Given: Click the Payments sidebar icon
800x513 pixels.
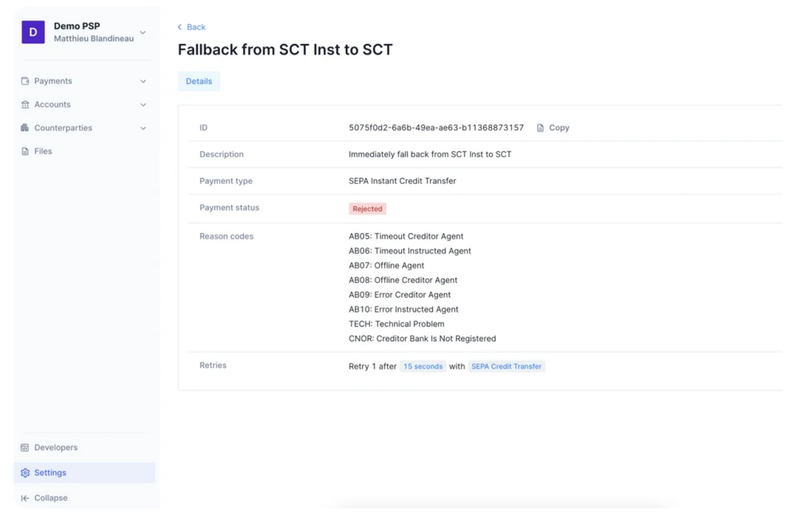Looking at the screenshot, I should click(x=25, y=81).
